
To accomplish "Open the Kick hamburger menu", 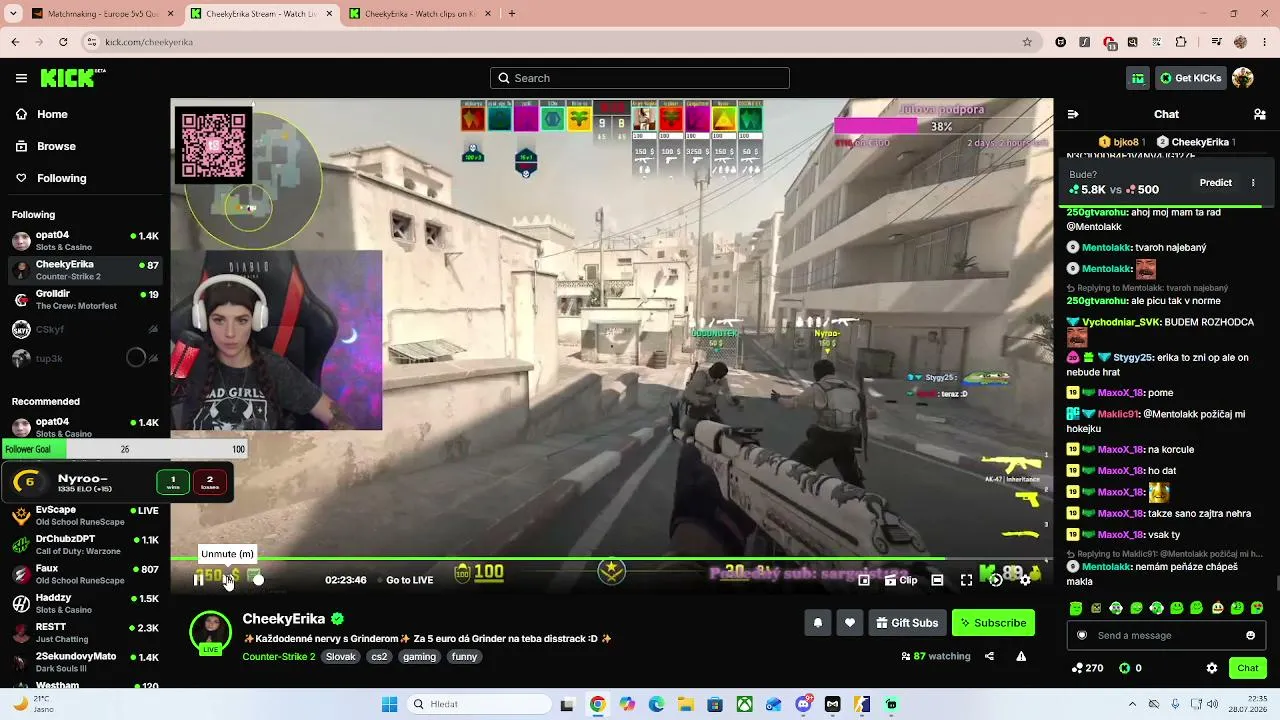I will click(21, 78).
